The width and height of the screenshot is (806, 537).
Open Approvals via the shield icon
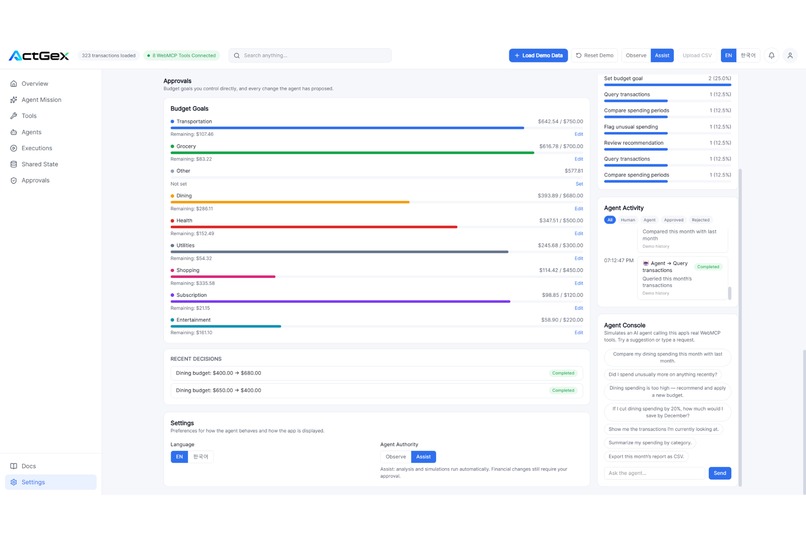point(14,180)
